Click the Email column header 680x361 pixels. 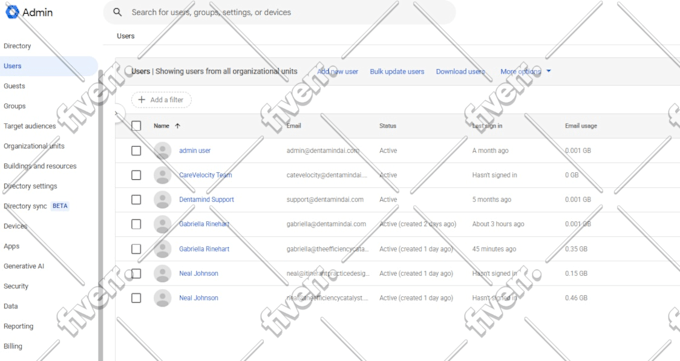[x=294, y=126]
